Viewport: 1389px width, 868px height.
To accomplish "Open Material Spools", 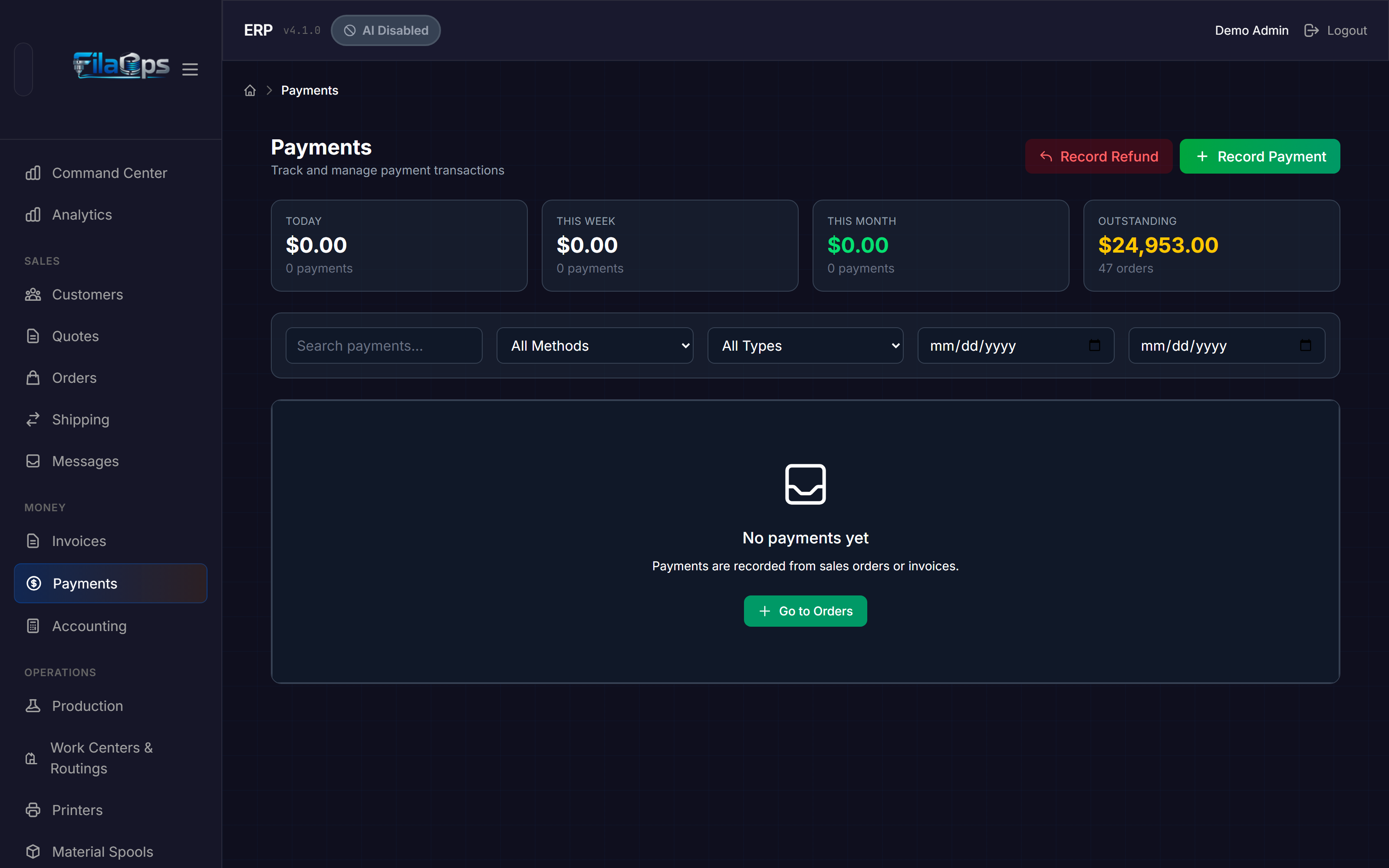I will point(110,852).
